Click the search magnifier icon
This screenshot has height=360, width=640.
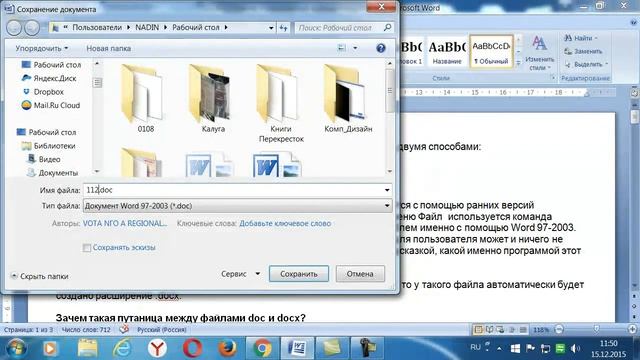[x=387, y=27]
